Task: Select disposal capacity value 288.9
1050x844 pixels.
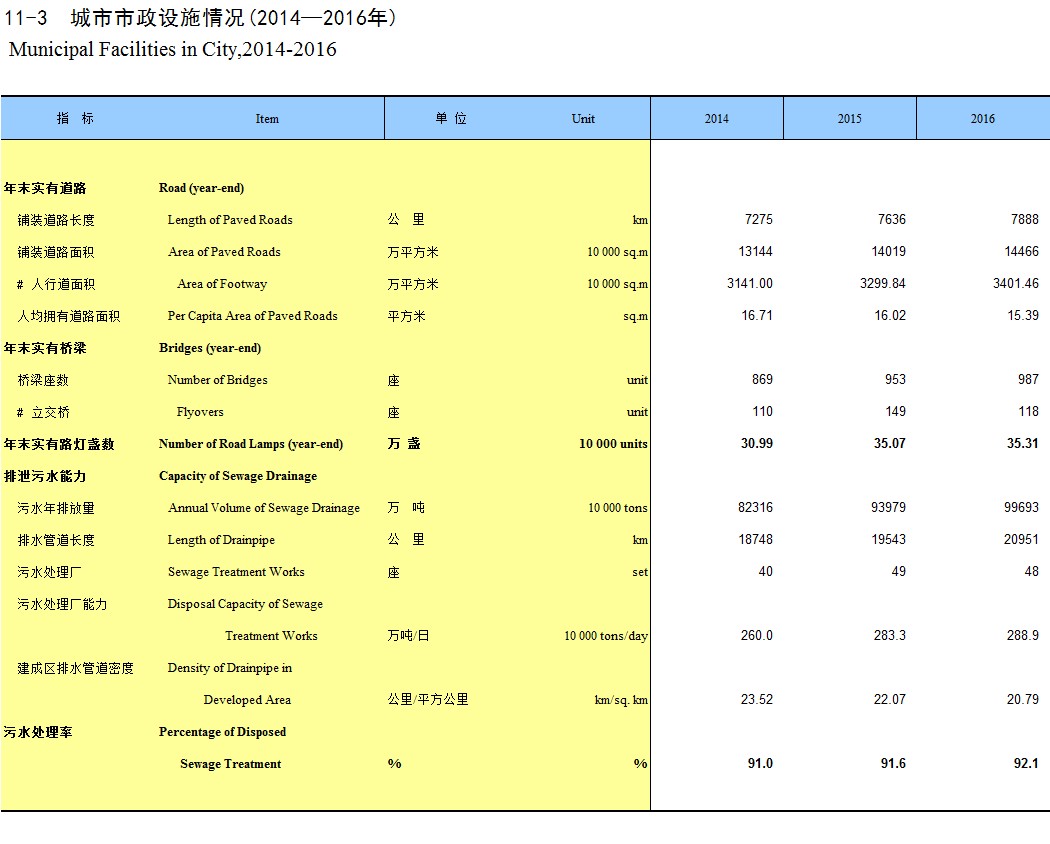Action: (1023, 636)
